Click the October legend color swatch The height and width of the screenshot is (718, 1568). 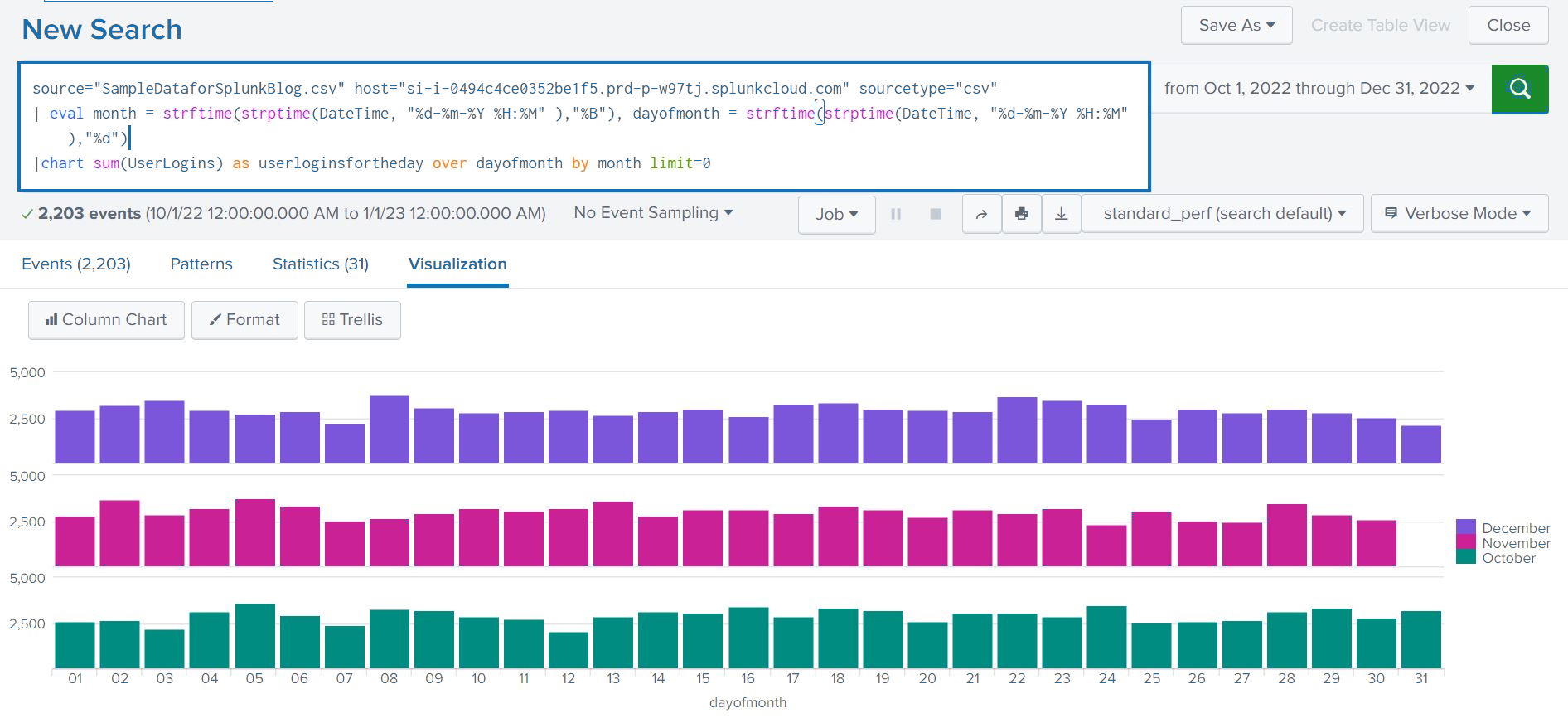click(1465, 558)
